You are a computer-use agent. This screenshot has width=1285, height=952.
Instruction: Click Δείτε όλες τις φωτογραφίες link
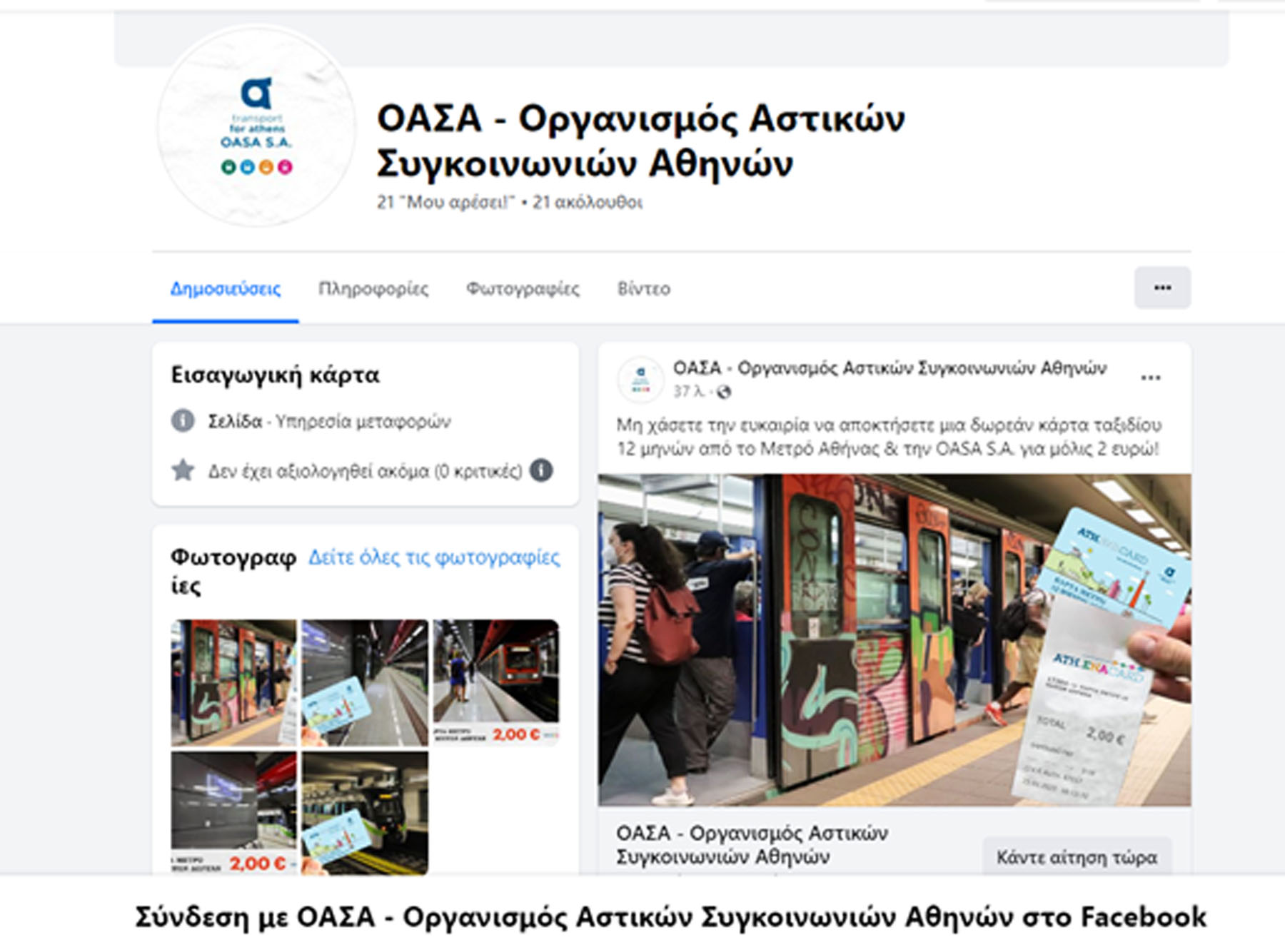434,557
